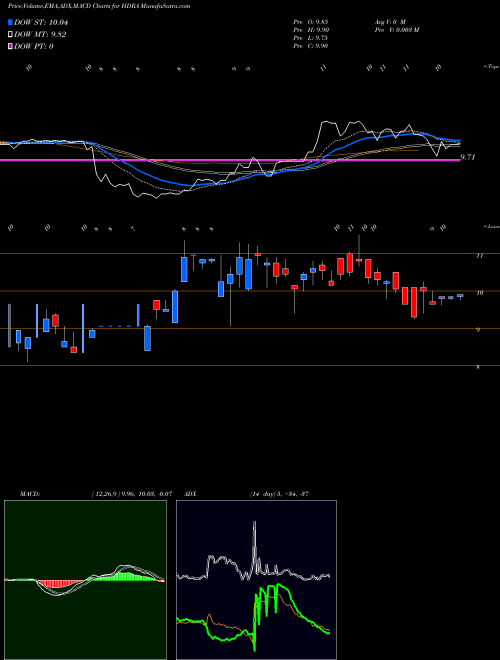
Task: Click the MACD panel heading
Action: click(x=29, y=494)
